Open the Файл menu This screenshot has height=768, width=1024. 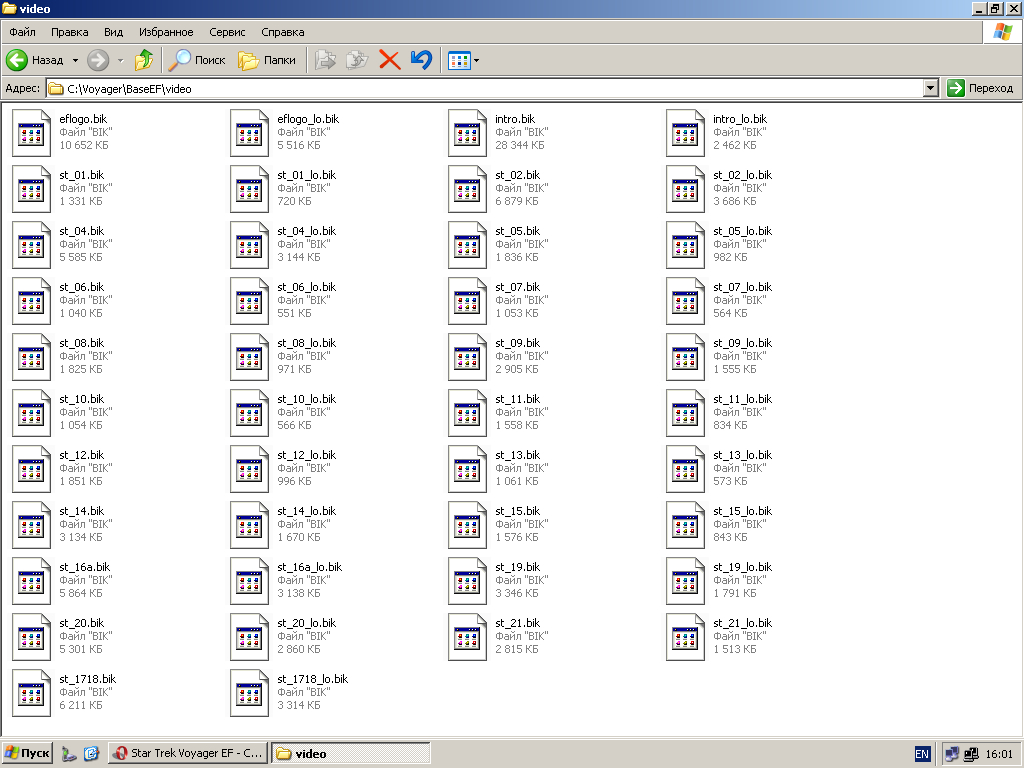click(x=22, y=32)
